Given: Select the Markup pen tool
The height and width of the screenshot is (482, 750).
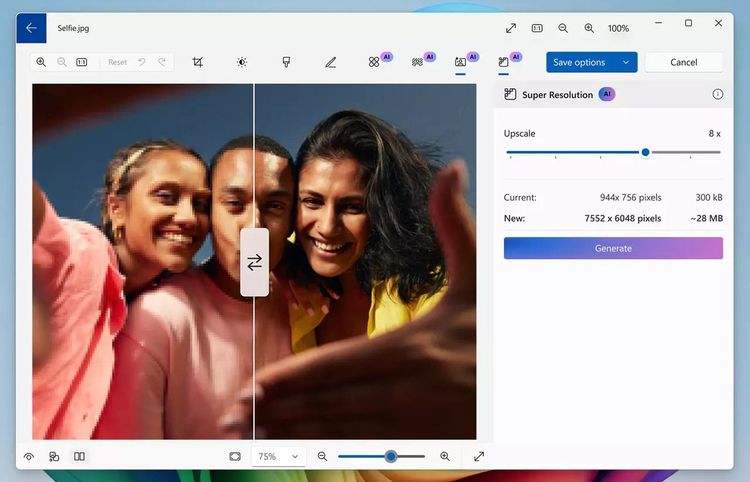Looking at the screenshot, I should pos(331,62).
